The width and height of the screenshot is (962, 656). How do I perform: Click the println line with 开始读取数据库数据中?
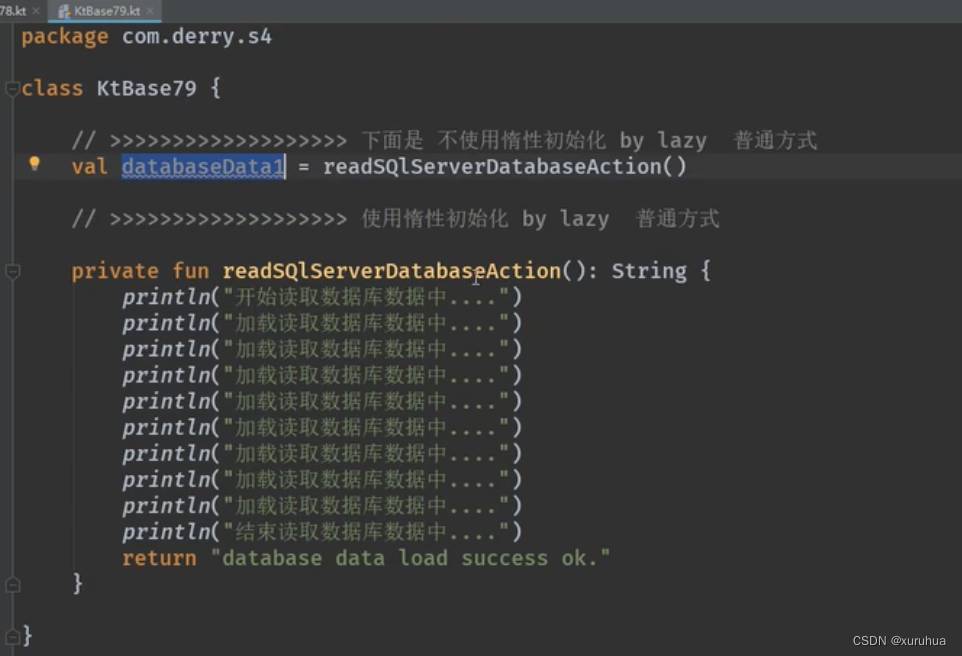pyautogui.click(x=321, y=297)
